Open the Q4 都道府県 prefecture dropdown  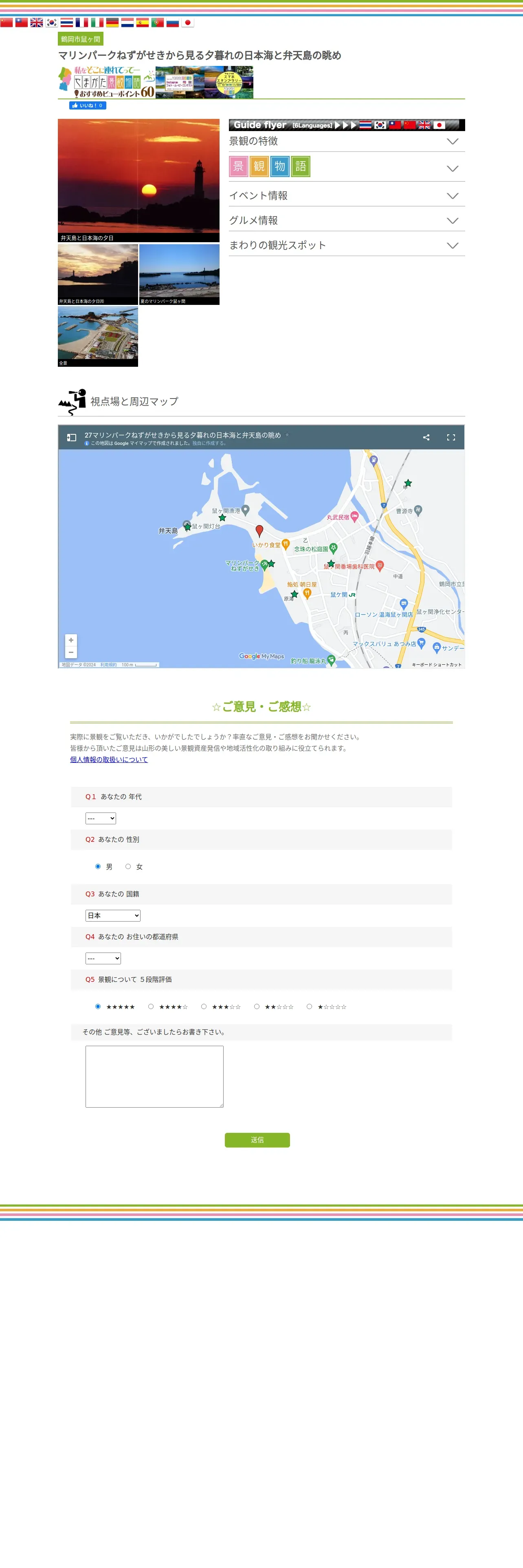pos(103,959)
